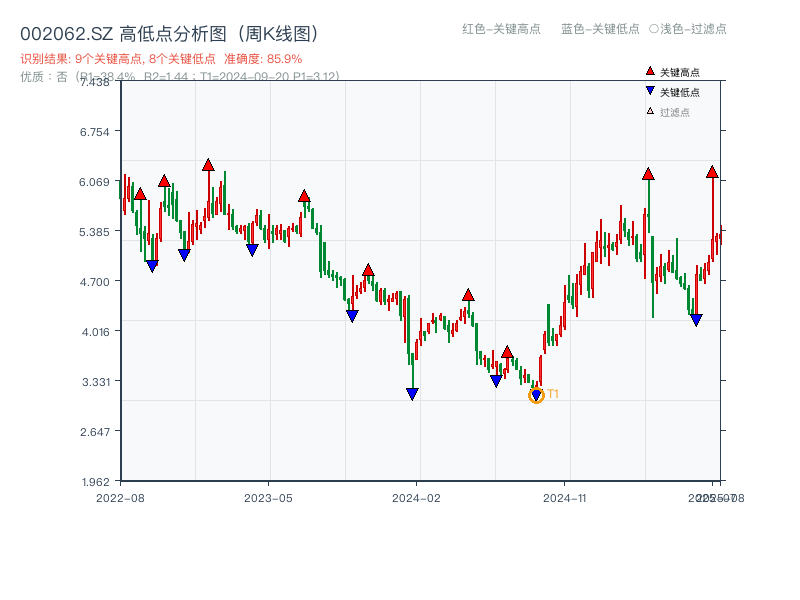Click the 2024-02 x-axis date label
800x600 pixels.
pos(416,497)
